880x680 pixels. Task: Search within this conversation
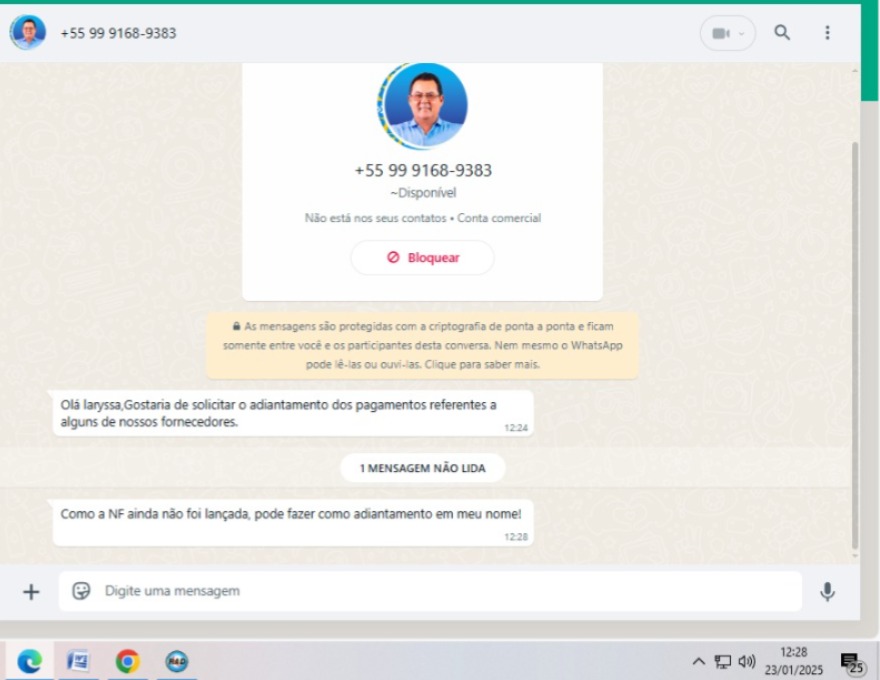pos(782,33)
